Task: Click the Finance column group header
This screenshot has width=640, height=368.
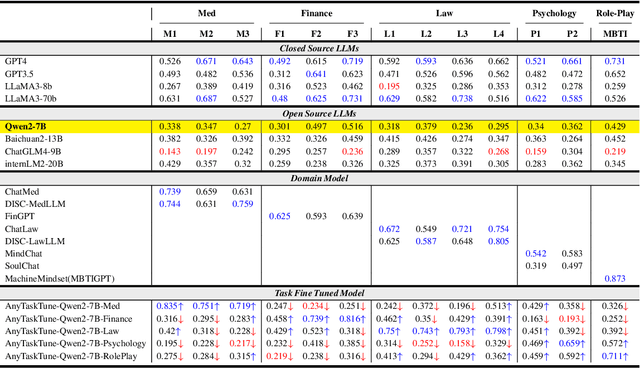Action: pos(316,13)
